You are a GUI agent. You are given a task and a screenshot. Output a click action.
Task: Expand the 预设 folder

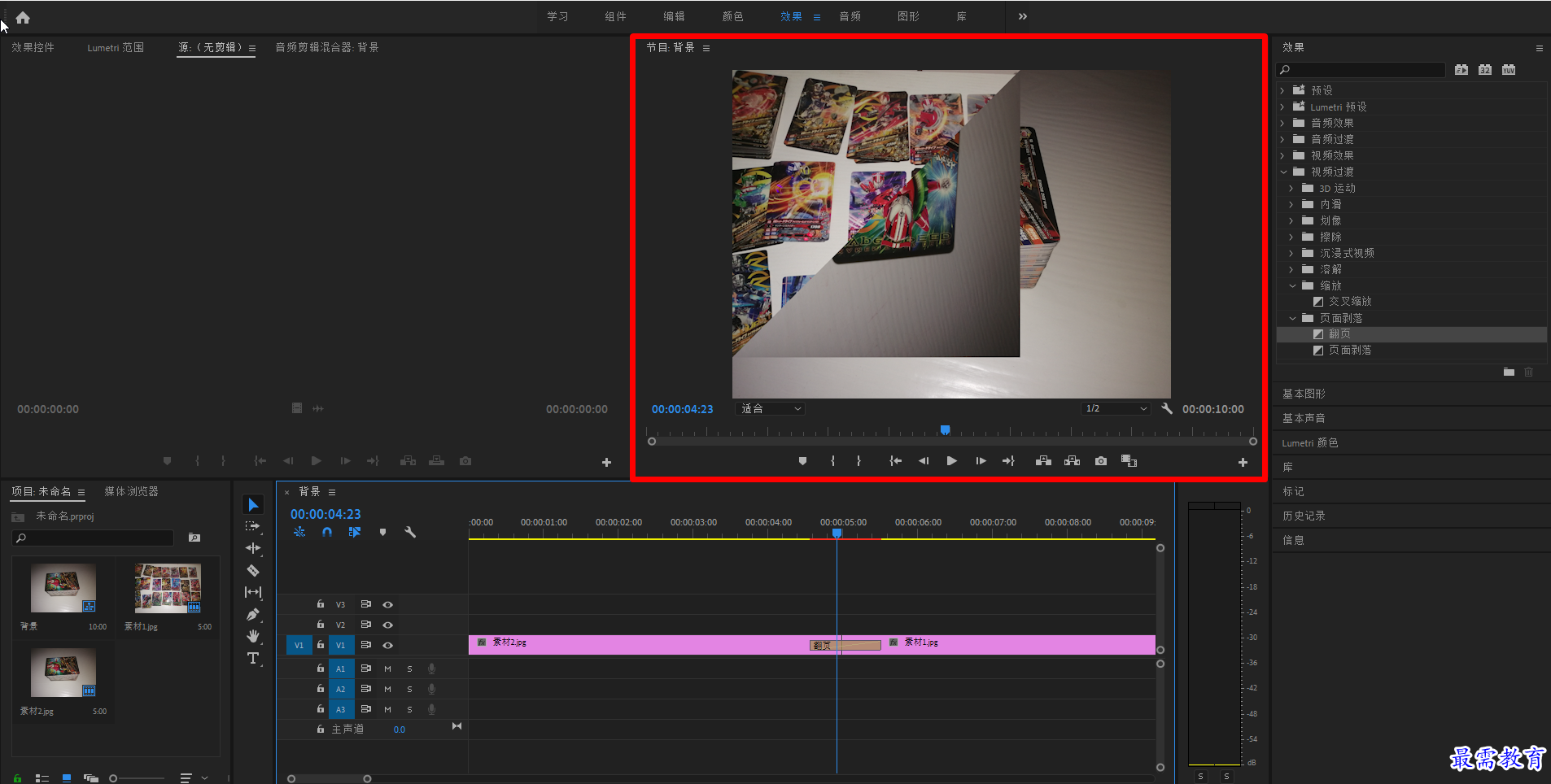[x=1282, y=90]
